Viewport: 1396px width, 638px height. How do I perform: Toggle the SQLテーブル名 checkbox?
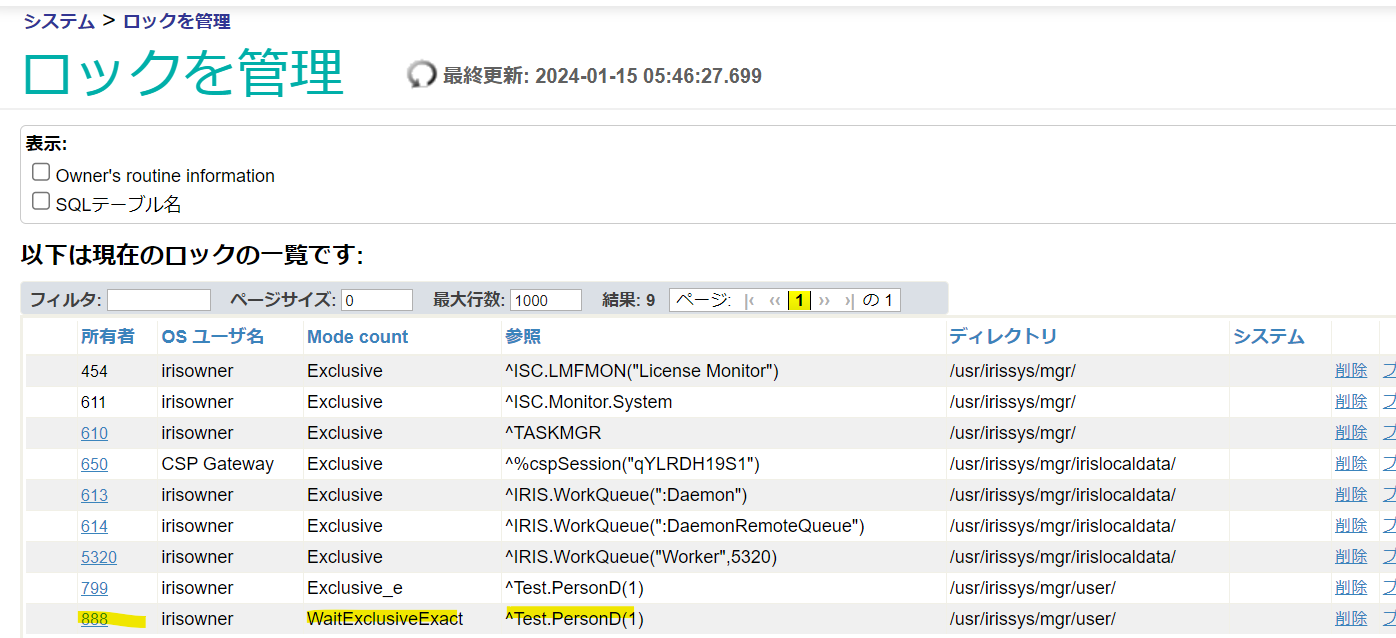click(x=41, y=201)
